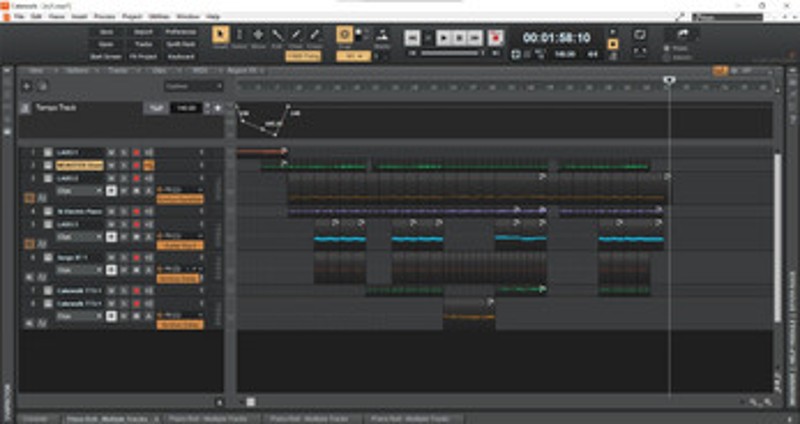Click the icon beside the add track button

coord(43,86)
